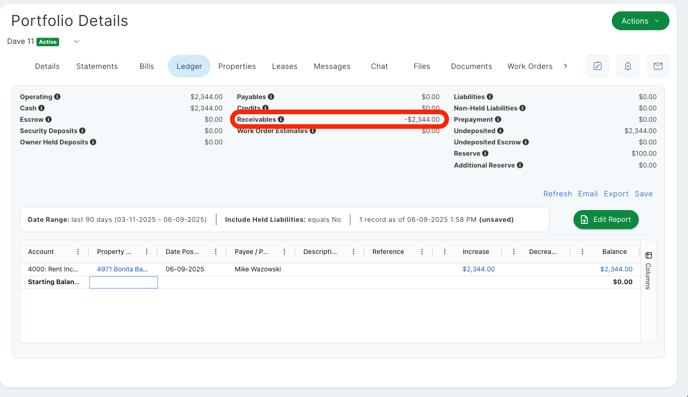Sort by the Balance column header
688x397 pixels.
click(x=614, y=252)
